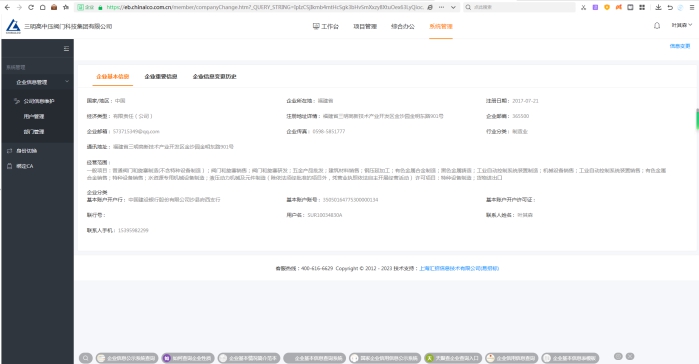Click the email value ending @qq.com
699x364 pixels.
pos(136,131)
